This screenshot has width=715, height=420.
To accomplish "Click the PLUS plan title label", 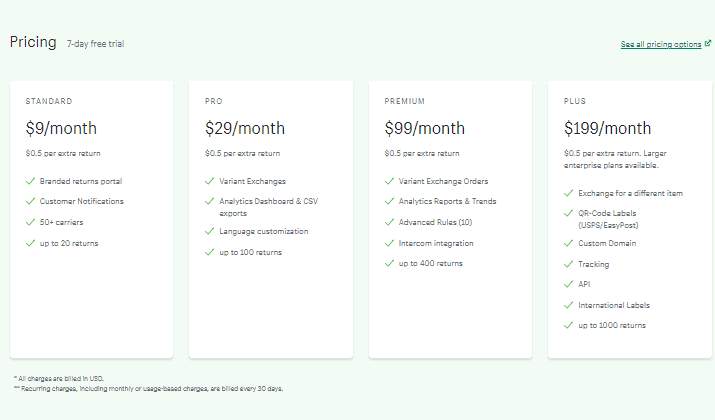I will pos(575,101).
